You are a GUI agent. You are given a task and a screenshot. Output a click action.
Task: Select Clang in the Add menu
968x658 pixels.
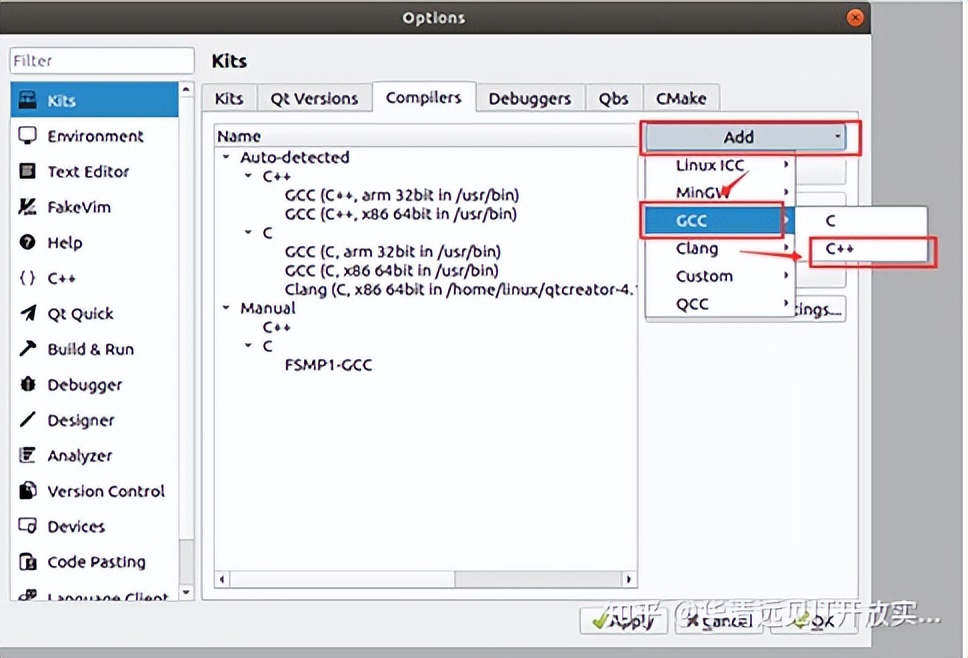[x=697, y=249]
